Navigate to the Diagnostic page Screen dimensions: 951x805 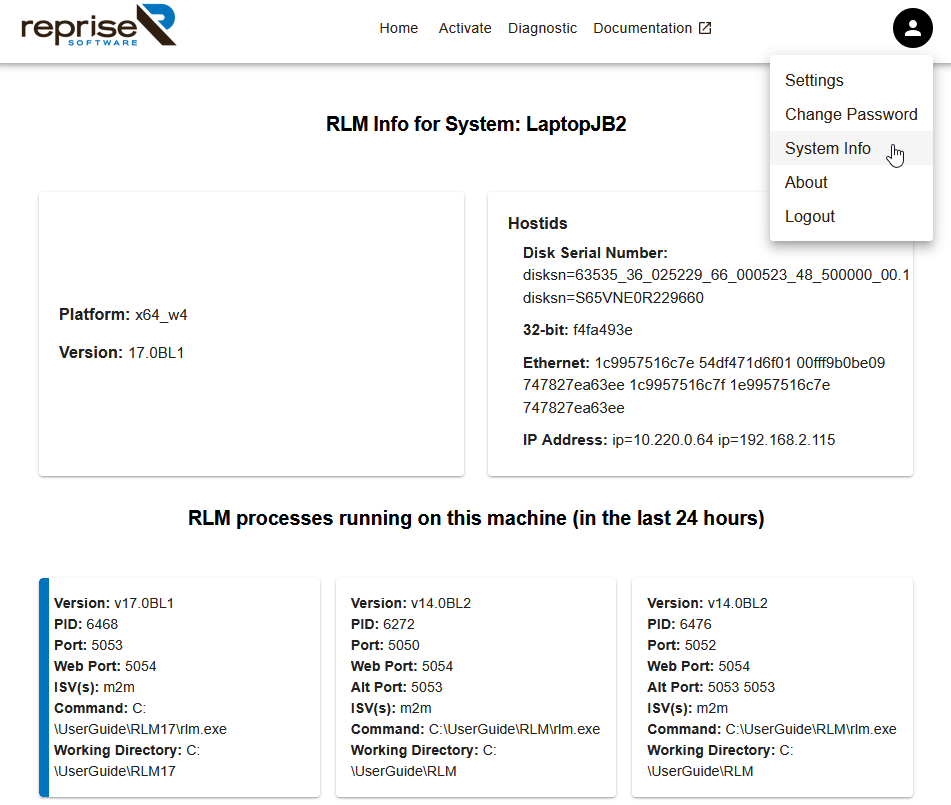click(542, 28)
